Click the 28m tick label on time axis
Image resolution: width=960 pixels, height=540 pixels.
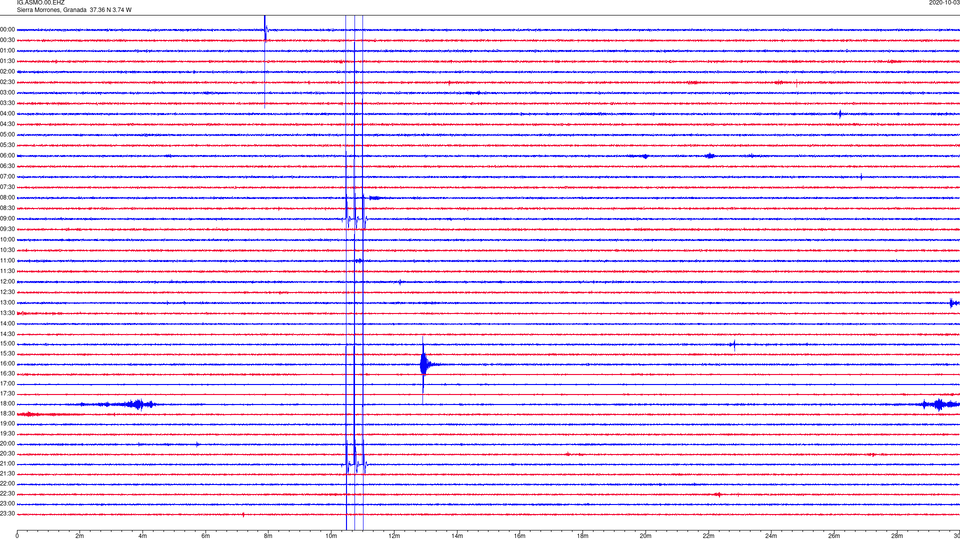pos(897,536)
